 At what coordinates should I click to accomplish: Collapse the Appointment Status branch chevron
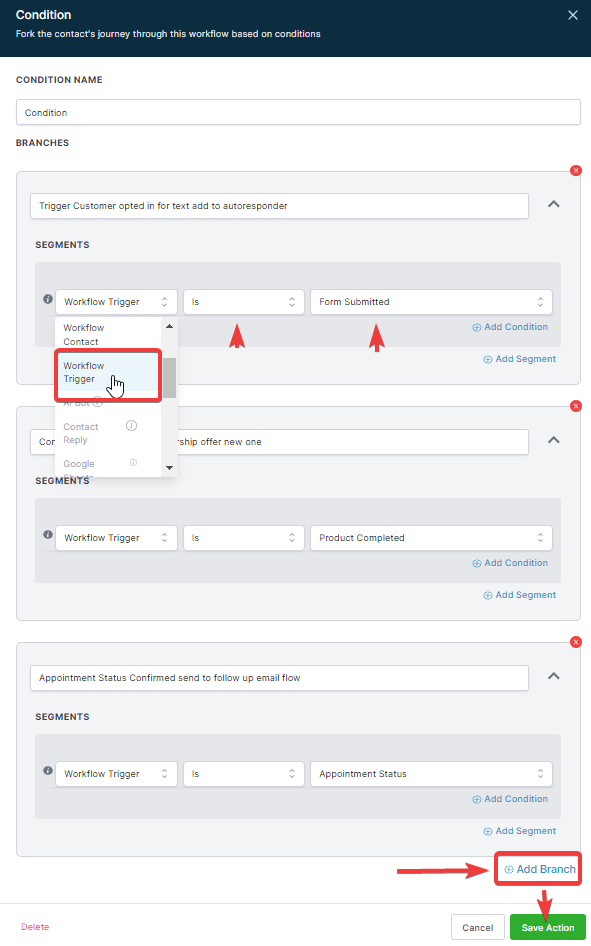click(554, 676)
